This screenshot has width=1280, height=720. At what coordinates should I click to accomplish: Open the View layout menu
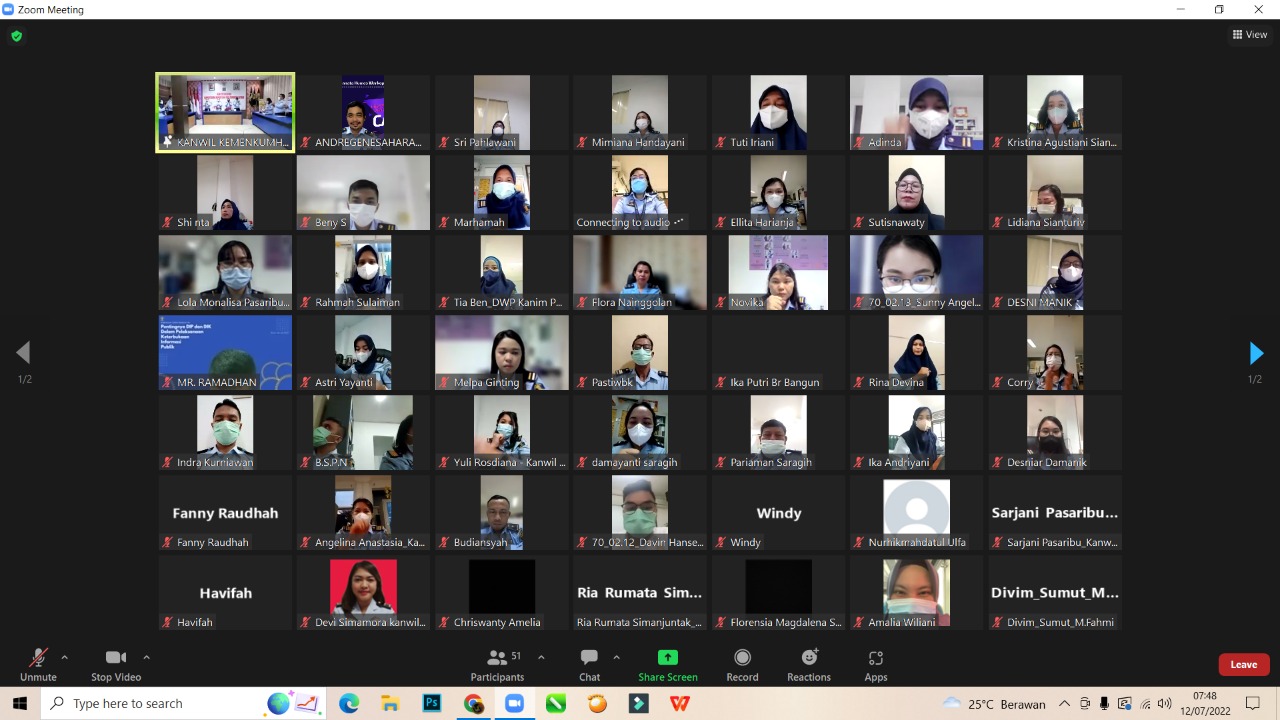pyautogui.click(x=1250, y=35)
